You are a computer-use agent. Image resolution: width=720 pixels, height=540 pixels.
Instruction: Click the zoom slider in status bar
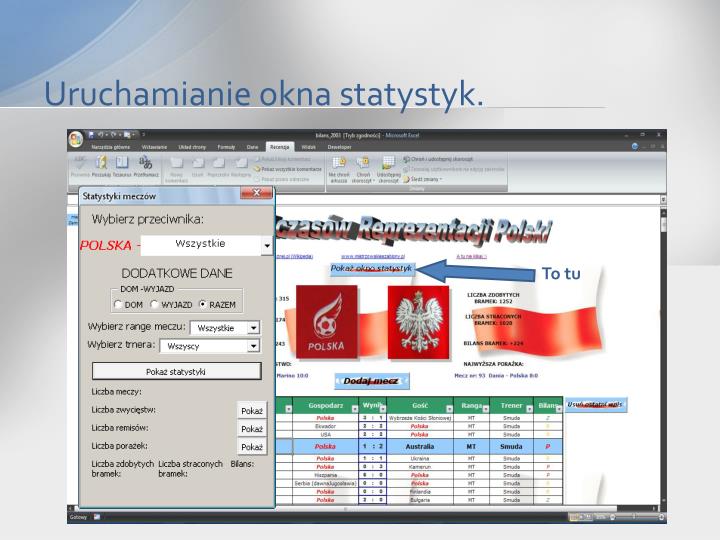click(635, 517)
